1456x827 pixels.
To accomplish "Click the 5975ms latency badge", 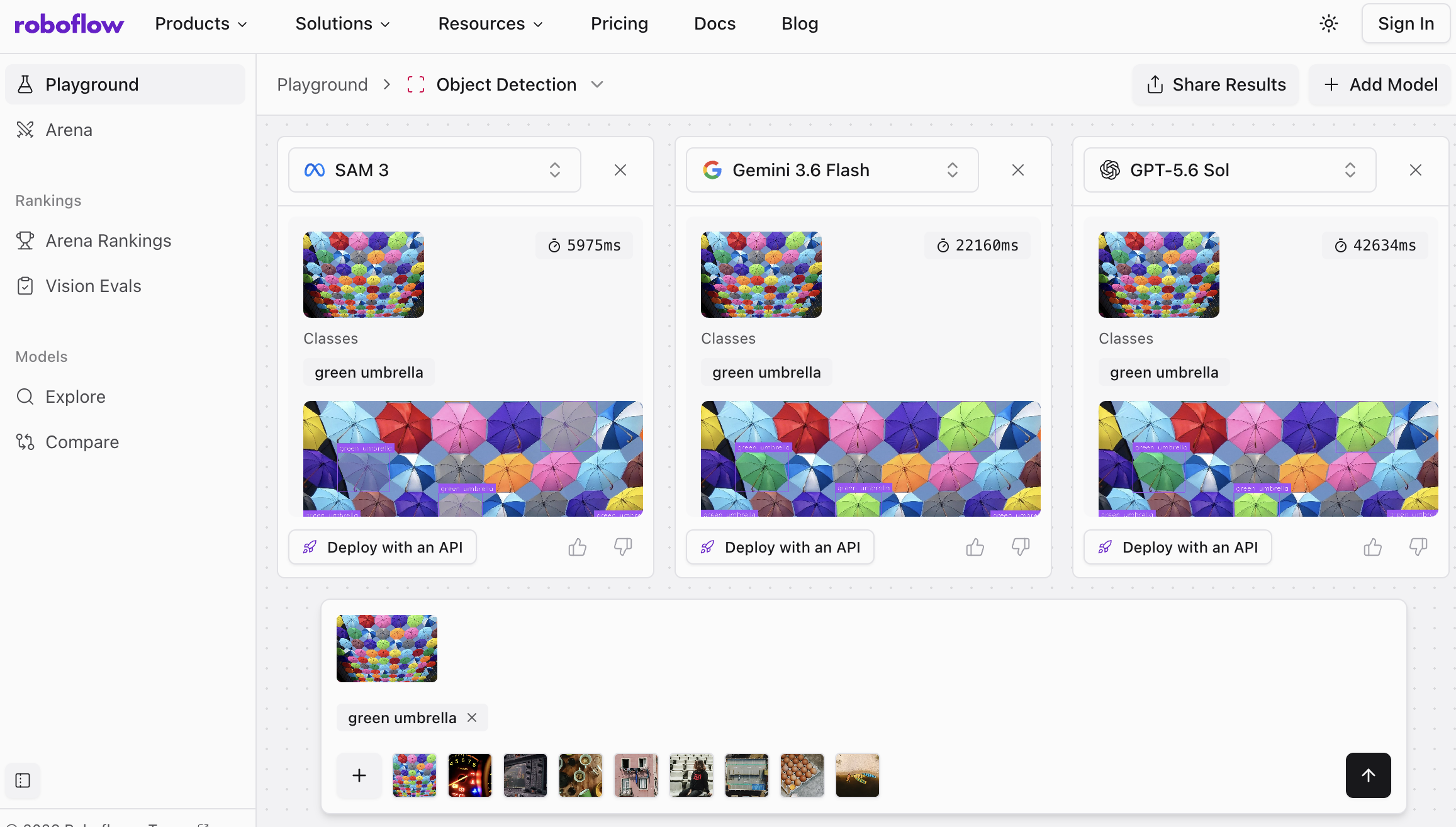I will pos(585,245).
